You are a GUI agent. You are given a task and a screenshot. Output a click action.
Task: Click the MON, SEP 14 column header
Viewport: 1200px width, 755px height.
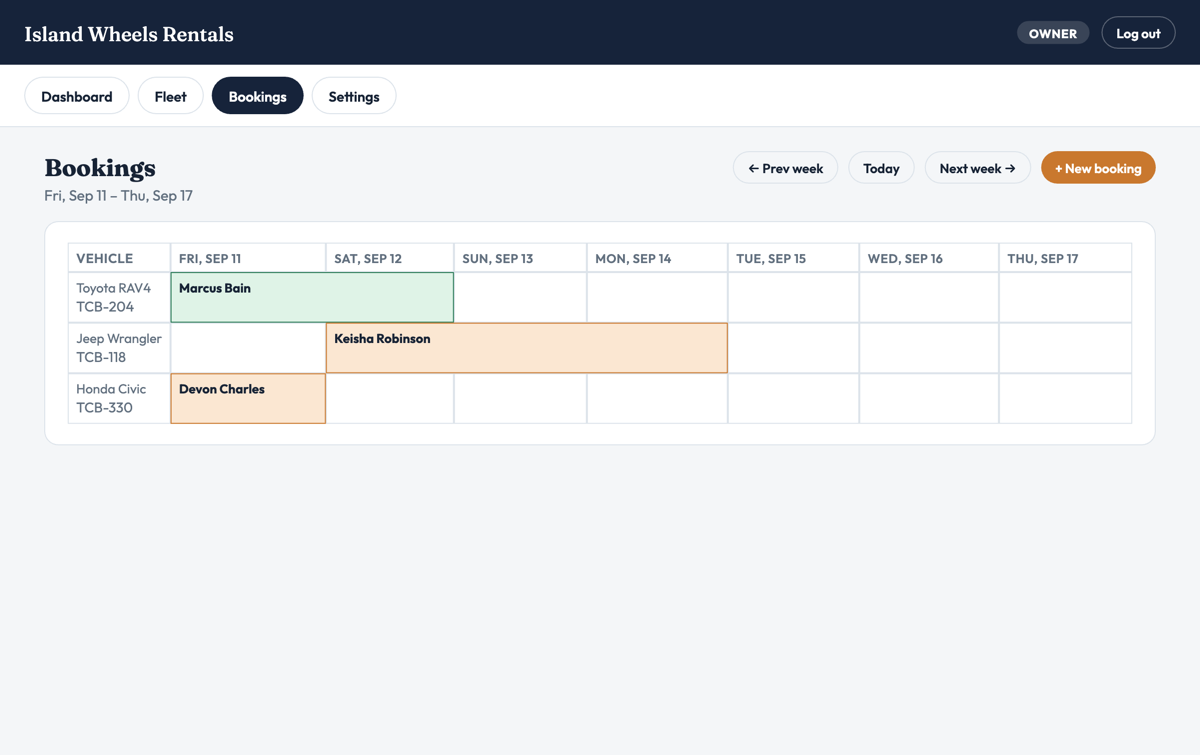tap(657, 258)
